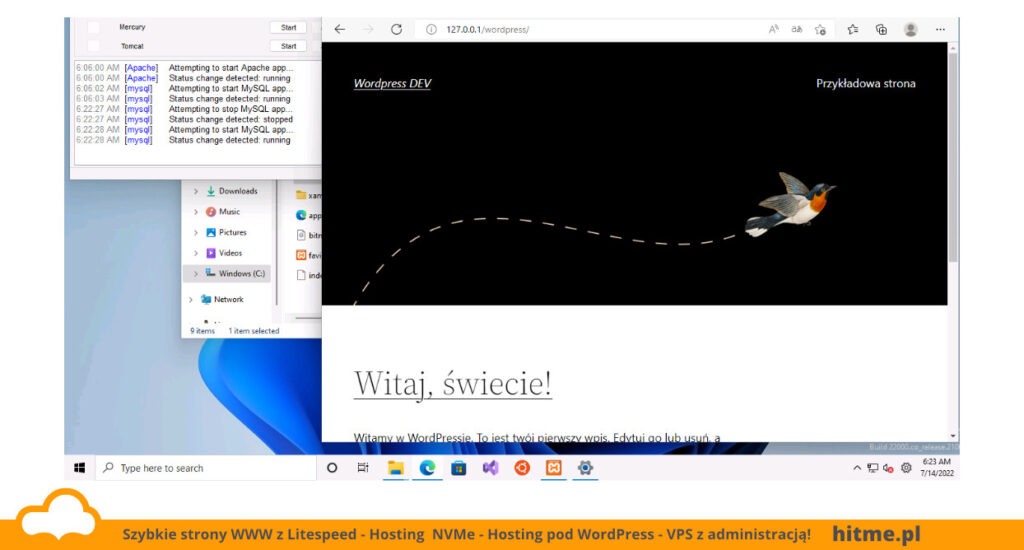Select Downloads in the navigation pane
This screenshot has width=1024, height=550.
[238, 191]
